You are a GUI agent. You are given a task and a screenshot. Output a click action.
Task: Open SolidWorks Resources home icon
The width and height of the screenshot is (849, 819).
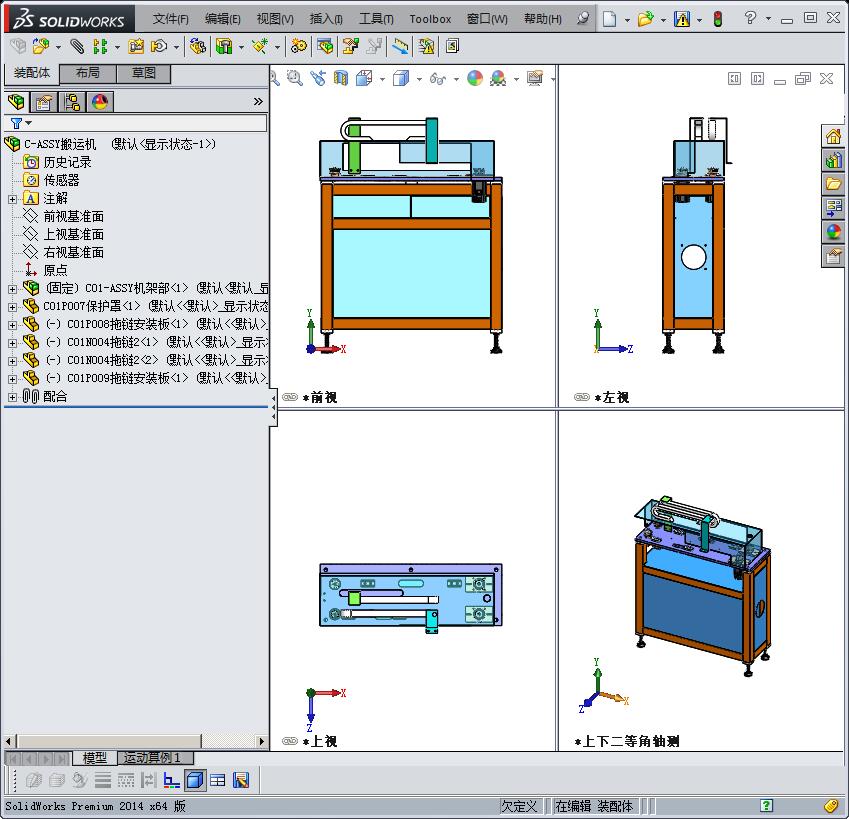point(834,136)
